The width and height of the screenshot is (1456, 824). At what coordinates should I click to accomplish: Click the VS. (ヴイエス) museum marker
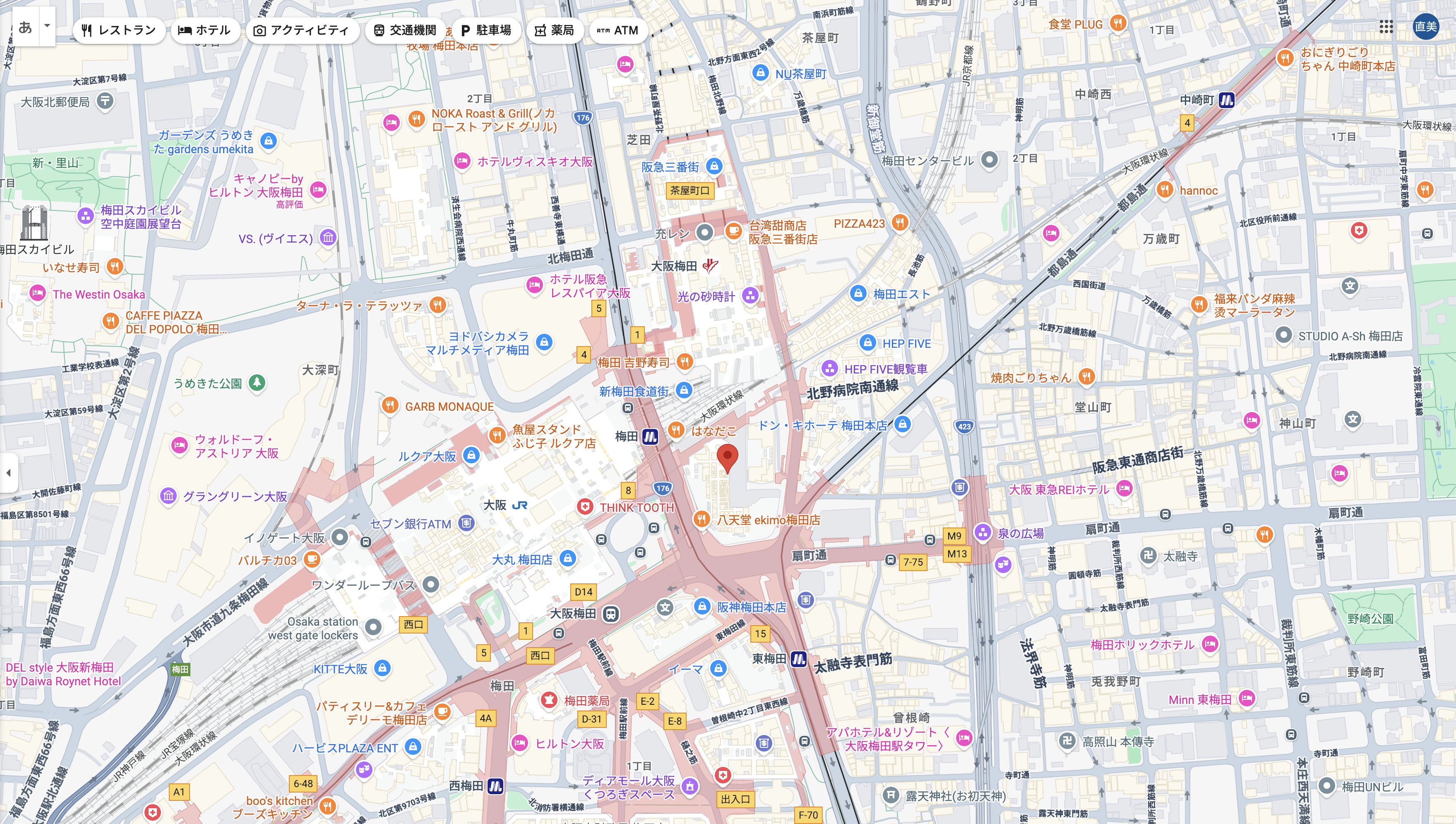click(328, 237)
